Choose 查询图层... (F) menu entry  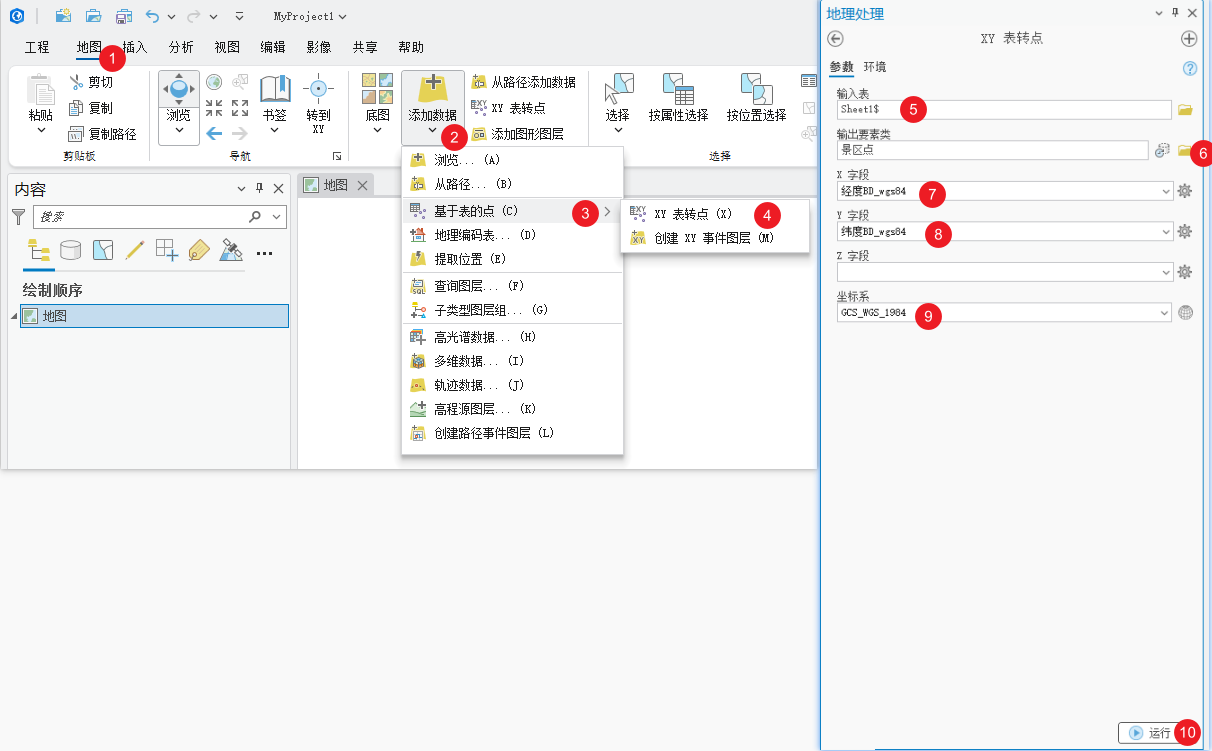click(x=512, y=286)
